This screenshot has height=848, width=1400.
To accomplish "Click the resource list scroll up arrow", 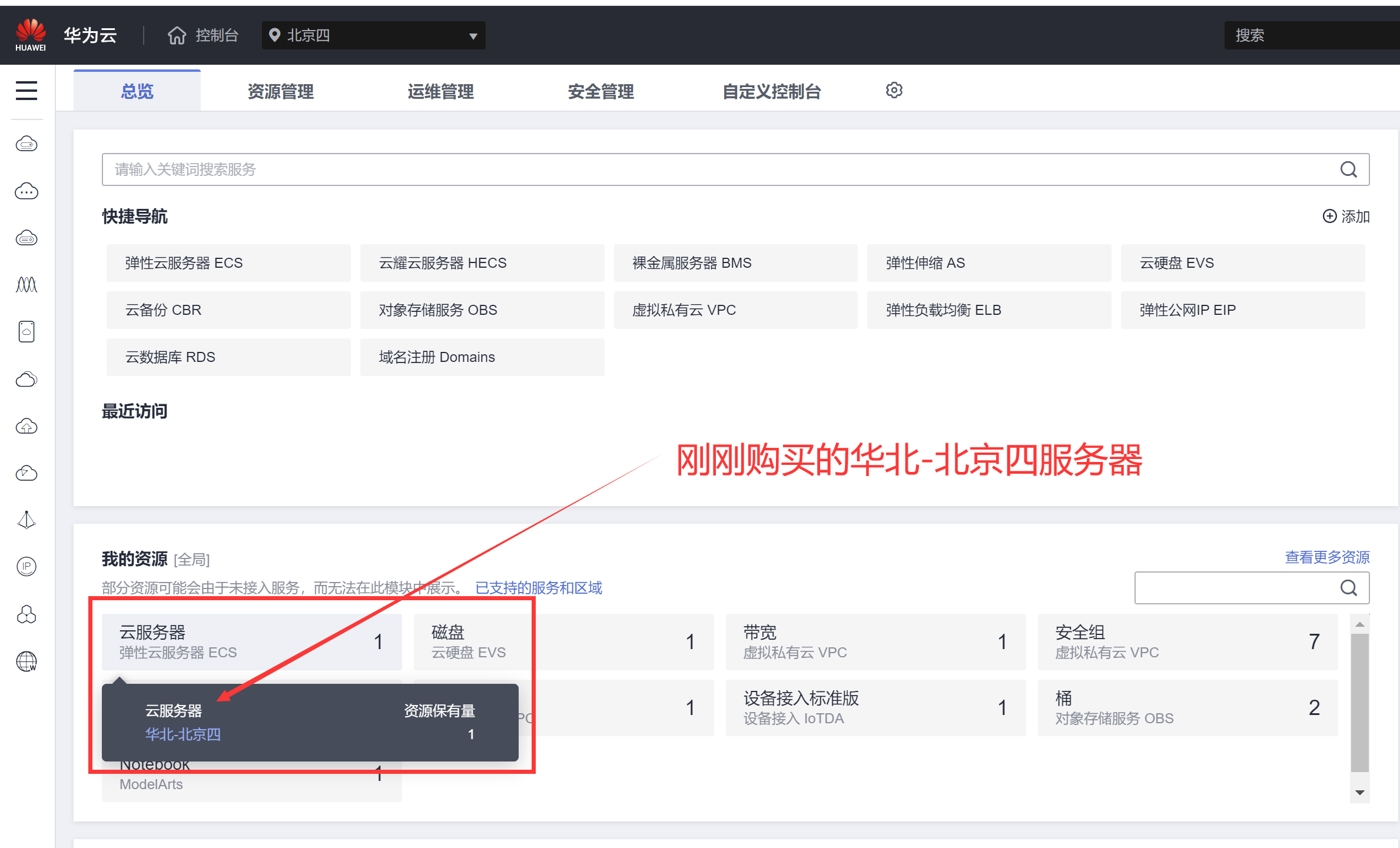I will tap(1360, 625).
